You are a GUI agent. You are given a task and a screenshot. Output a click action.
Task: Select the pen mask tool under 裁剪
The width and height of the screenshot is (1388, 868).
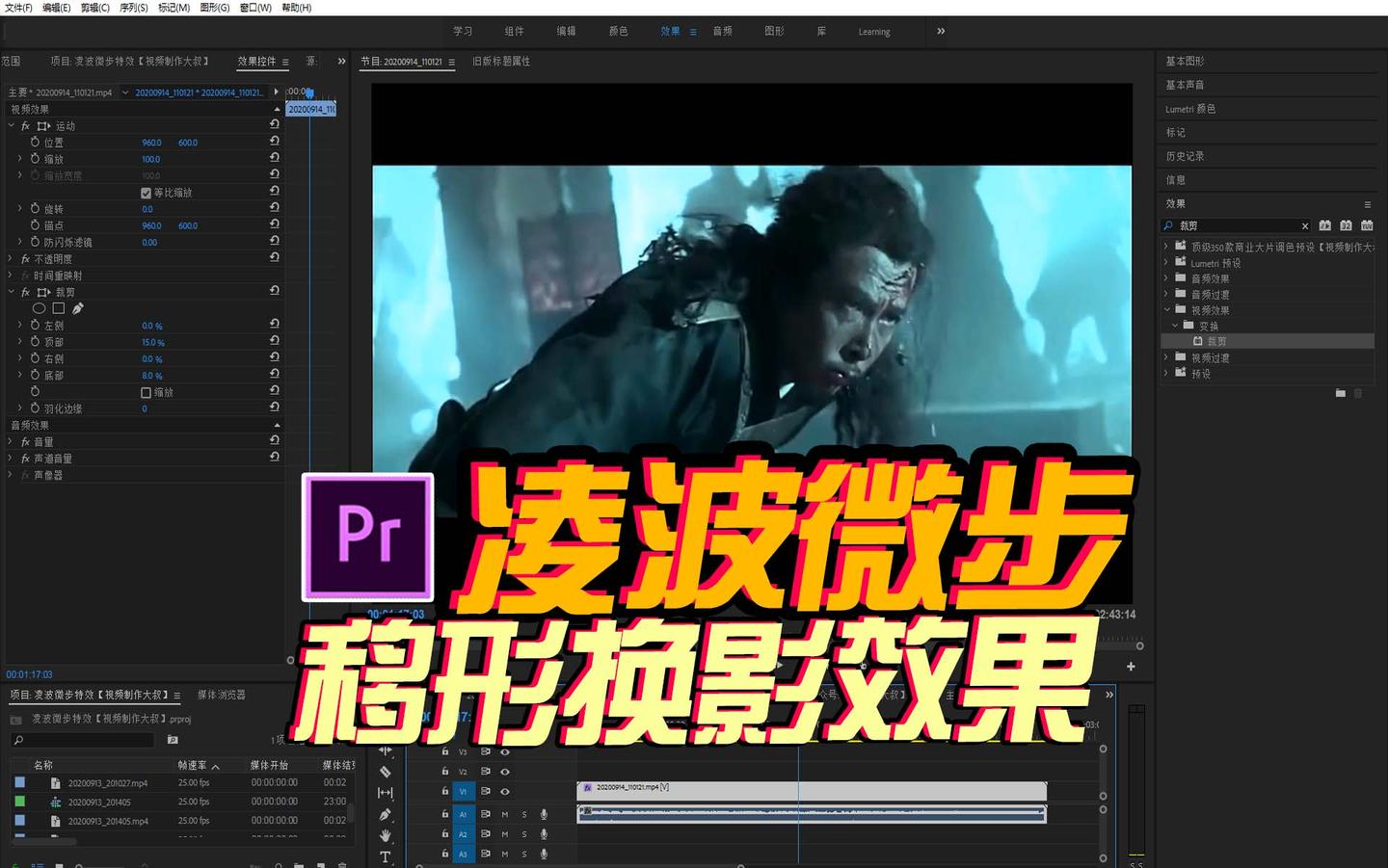[x=77, y=308]
